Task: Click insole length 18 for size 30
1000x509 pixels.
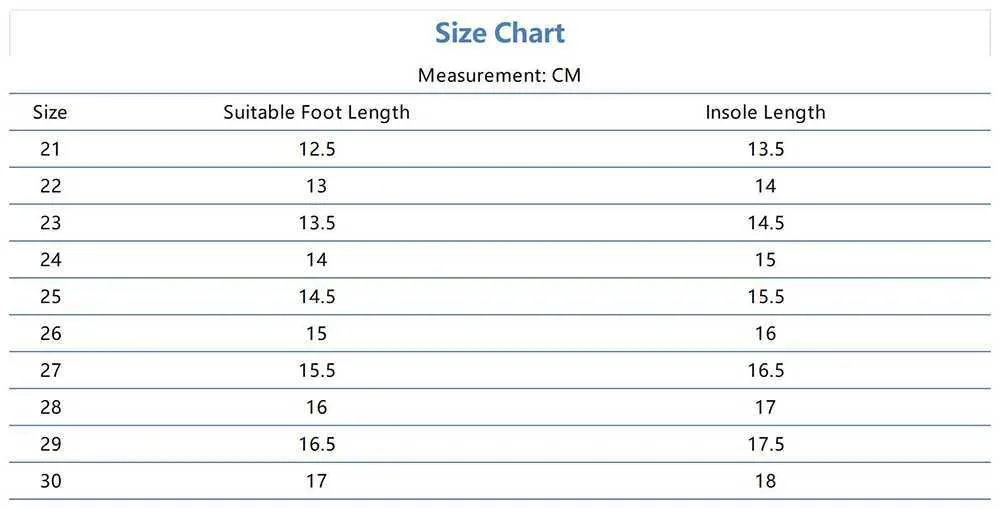Action: pyautogui.click(x=765, y=481)
